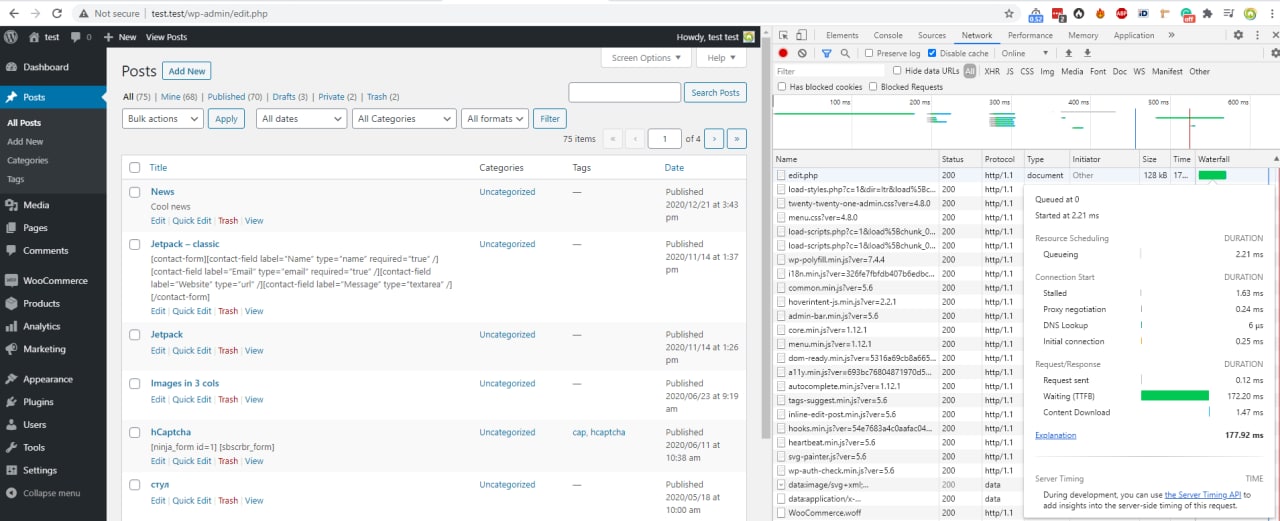The height and width of the screenshot is (521, 1280).
Task: Click the network Filter text field
Action: pos(828,71)
